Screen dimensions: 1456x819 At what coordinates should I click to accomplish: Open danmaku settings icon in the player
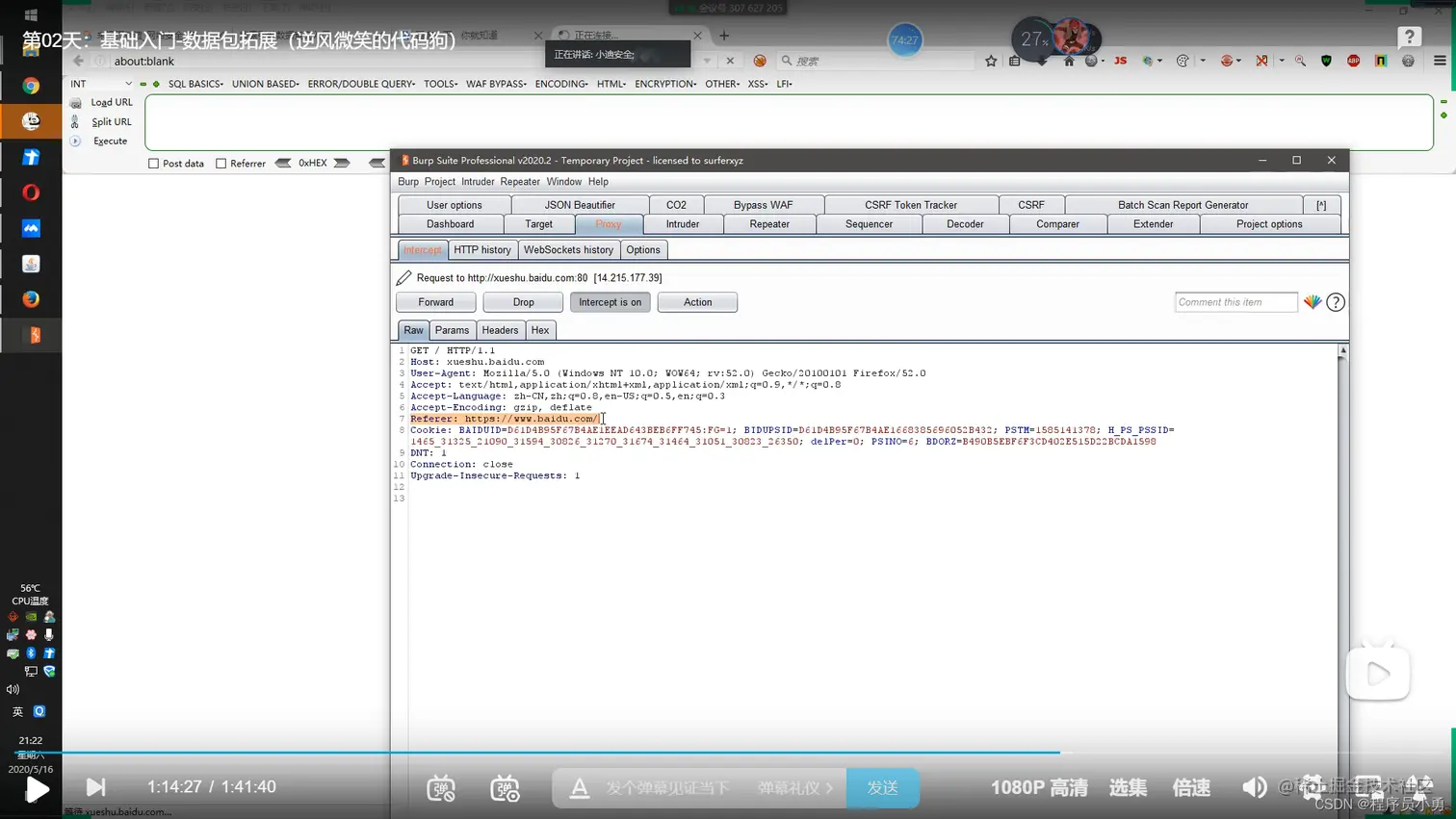tap(505, 788)
